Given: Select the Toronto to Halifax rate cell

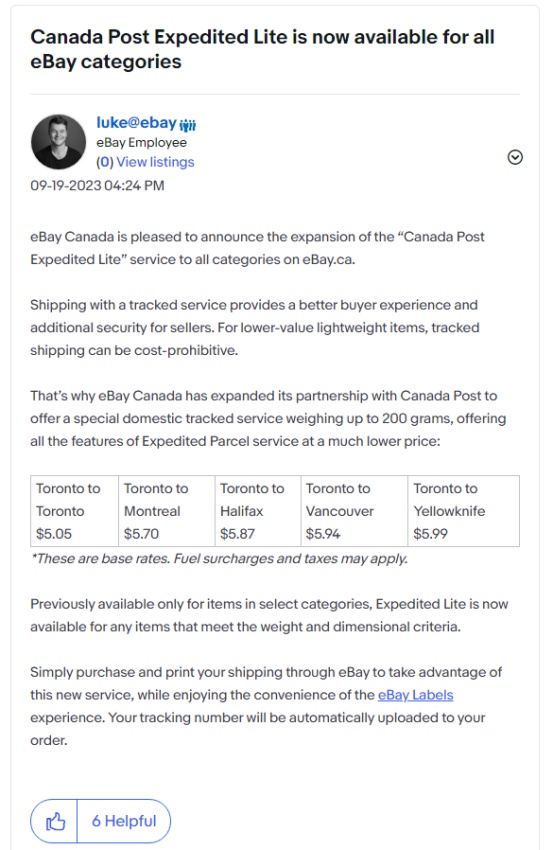Looking at the screenshot, I should (x=258, y=511).
